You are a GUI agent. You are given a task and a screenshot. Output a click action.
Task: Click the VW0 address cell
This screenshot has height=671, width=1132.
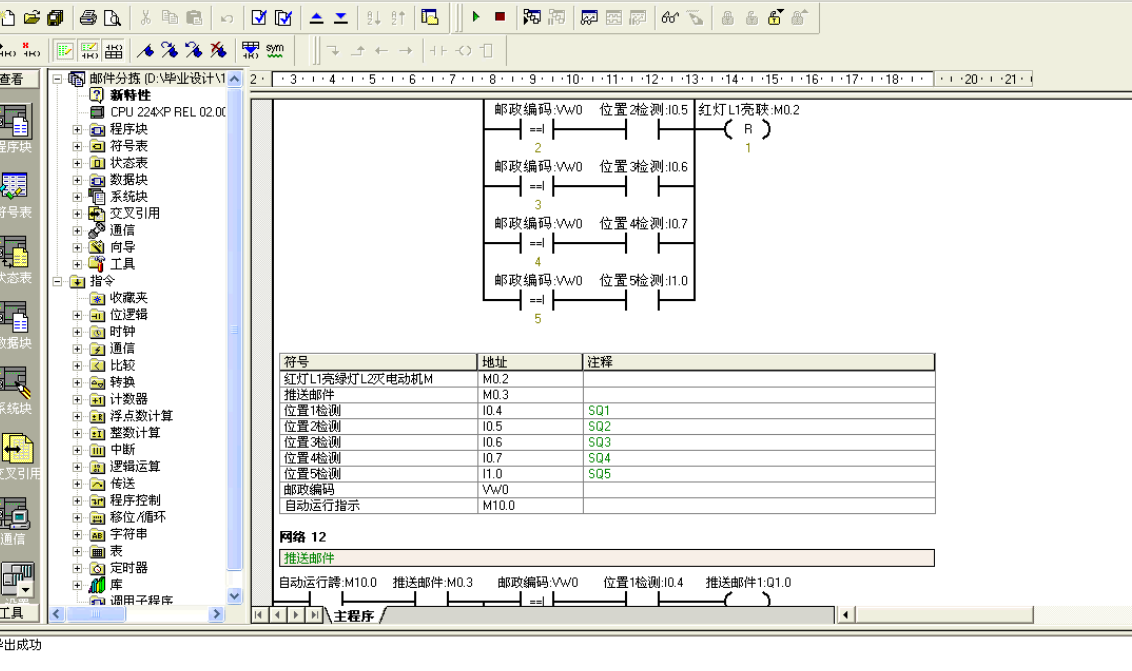point(530,490)
